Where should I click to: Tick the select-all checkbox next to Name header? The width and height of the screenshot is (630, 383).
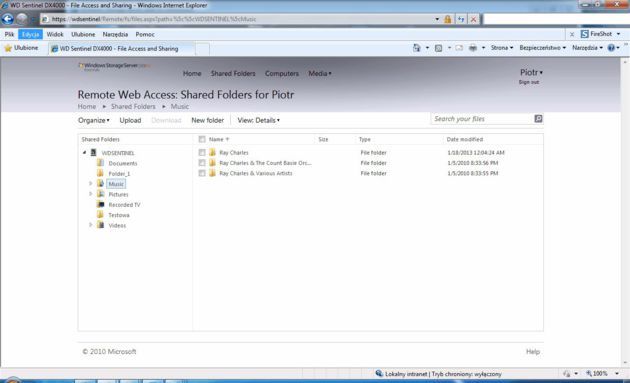coord(202,139)
